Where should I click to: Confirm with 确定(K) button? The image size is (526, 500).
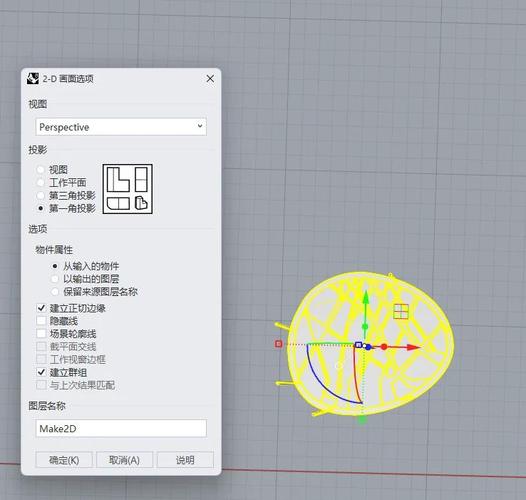(x=64, y=460)
